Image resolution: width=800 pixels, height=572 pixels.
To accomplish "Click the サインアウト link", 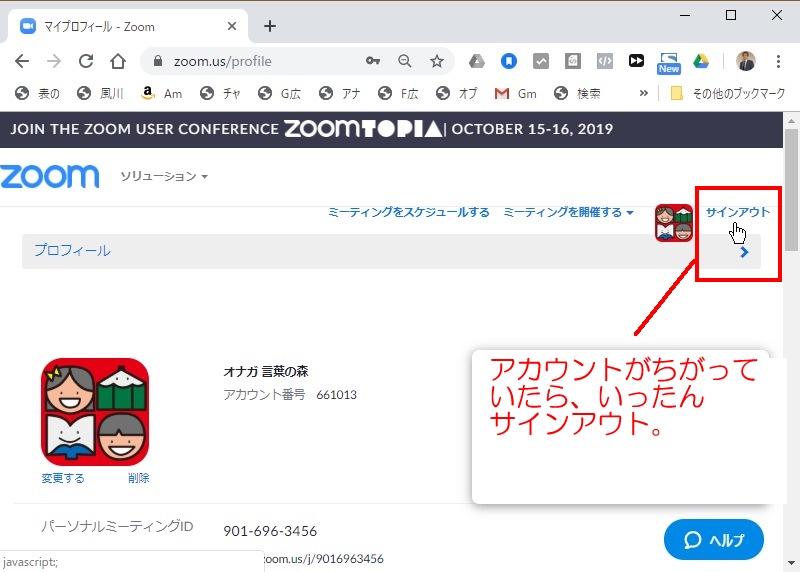I will click(x=738, y=212).
